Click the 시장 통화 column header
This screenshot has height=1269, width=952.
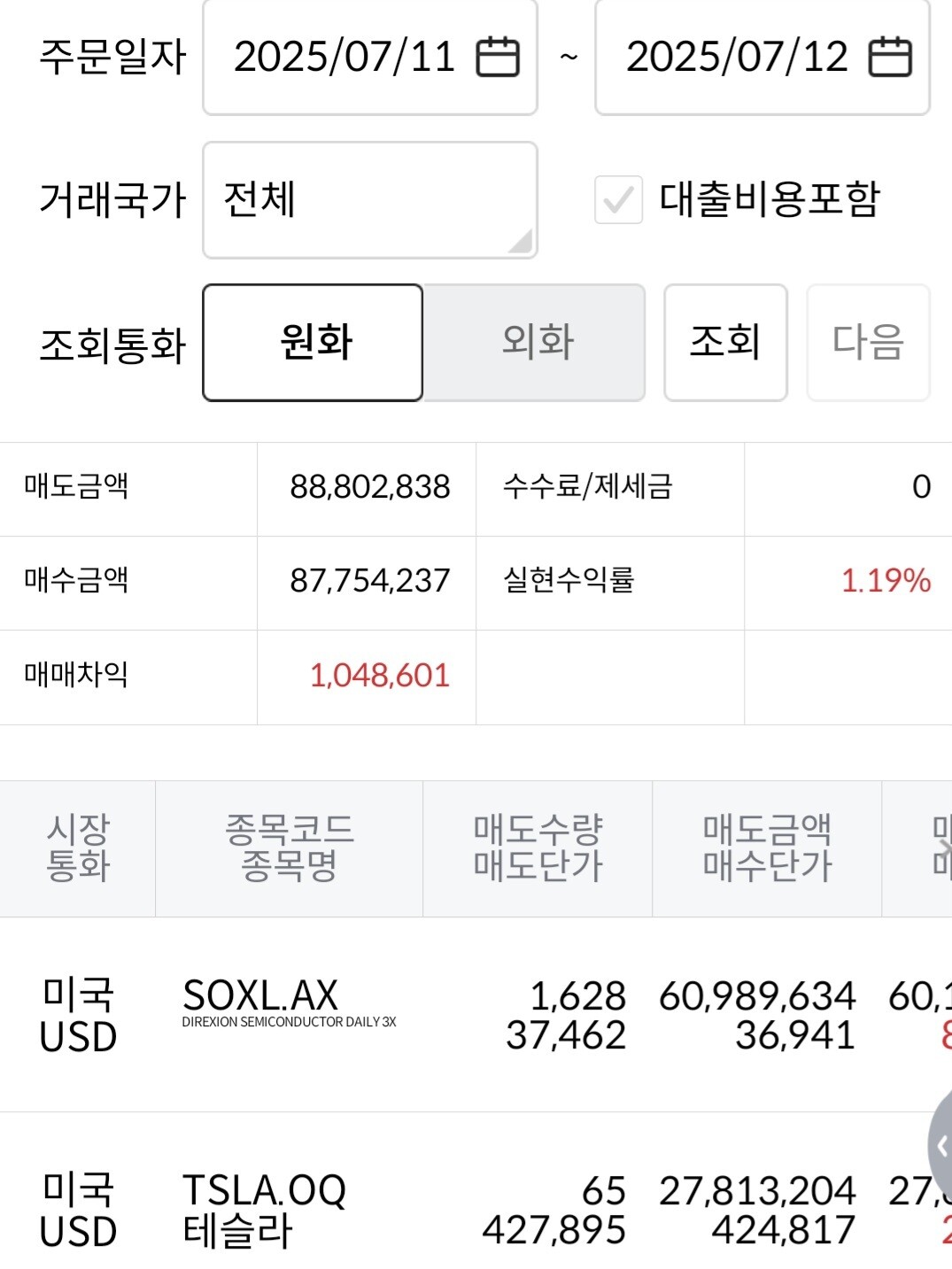click(x=78, y=848)
